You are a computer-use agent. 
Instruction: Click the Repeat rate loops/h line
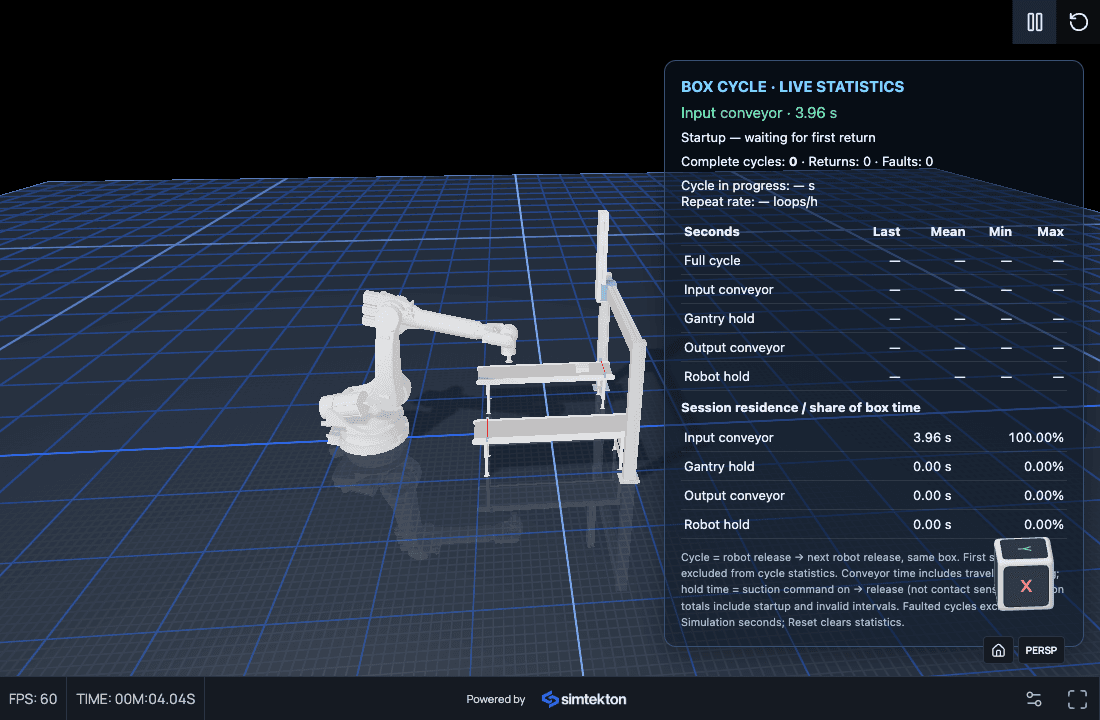click(749, 202)
